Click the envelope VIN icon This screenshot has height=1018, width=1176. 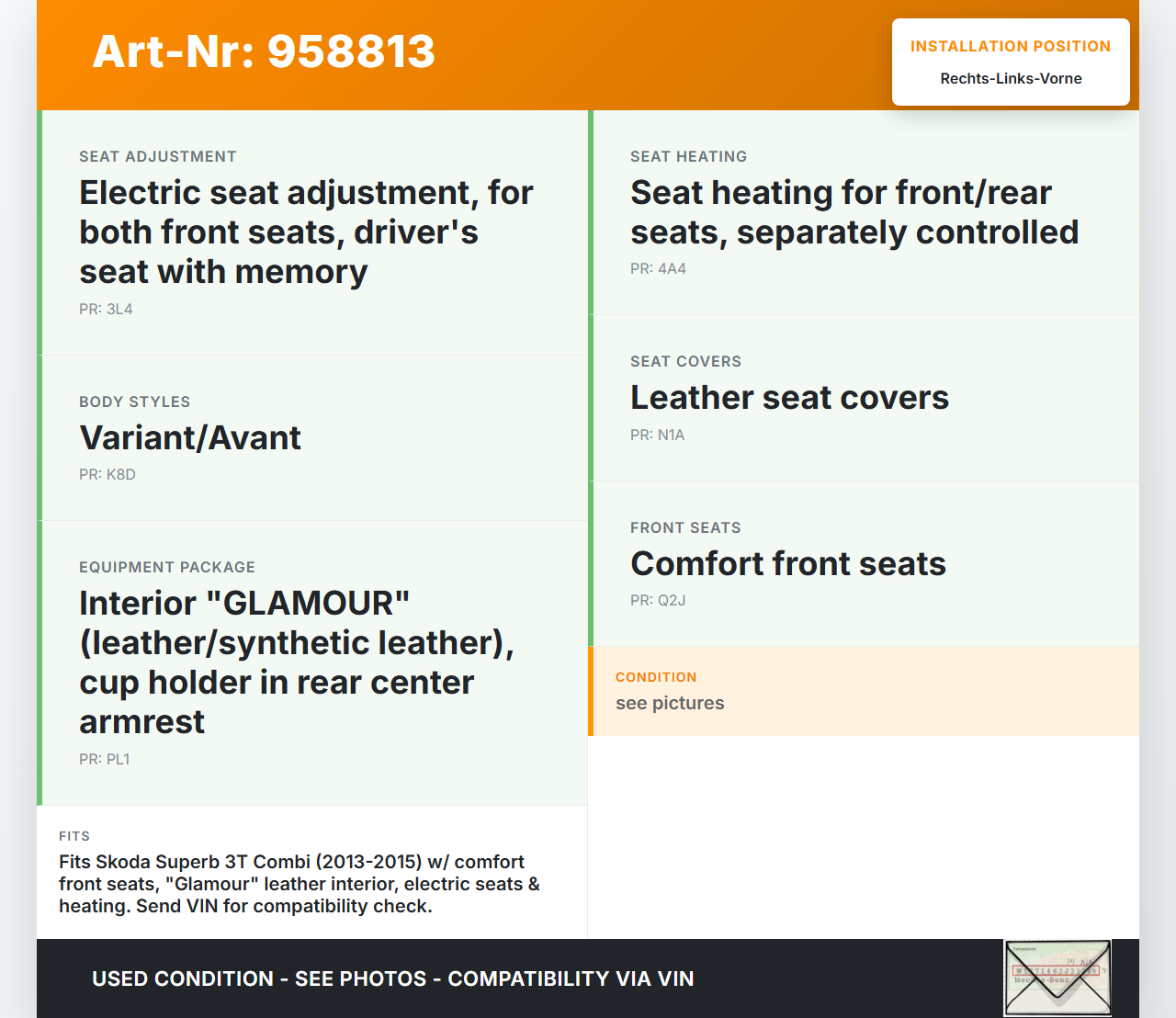[1057, 978]
